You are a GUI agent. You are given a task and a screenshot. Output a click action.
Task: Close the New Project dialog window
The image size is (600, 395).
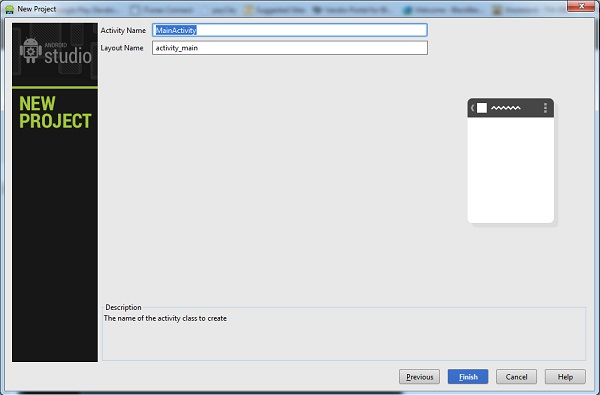pos(580,6)
